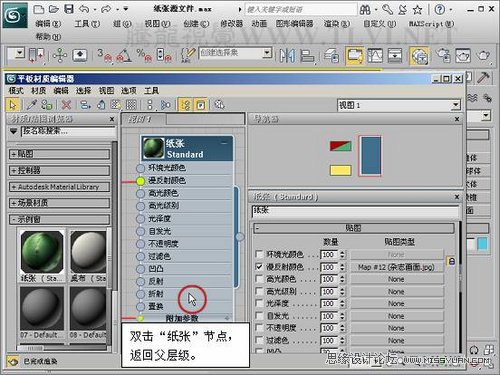
Task: Click the red X Delete Selected icon
Action: [x=66, y=105]
